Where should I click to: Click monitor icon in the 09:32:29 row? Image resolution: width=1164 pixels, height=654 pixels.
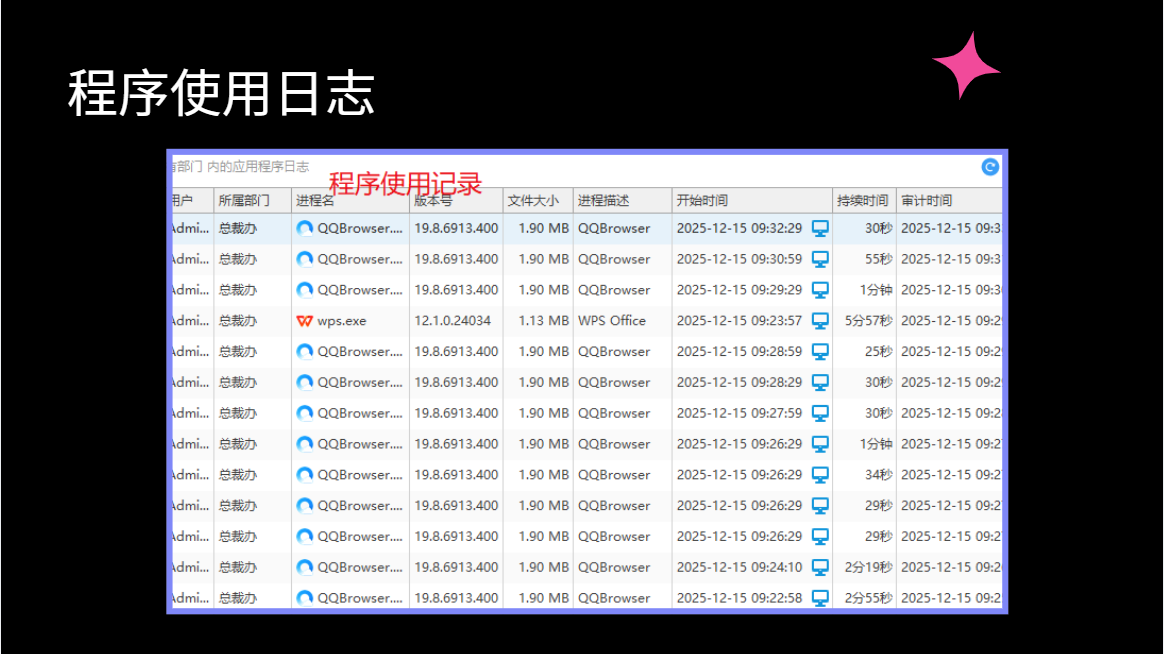point(820,229)
